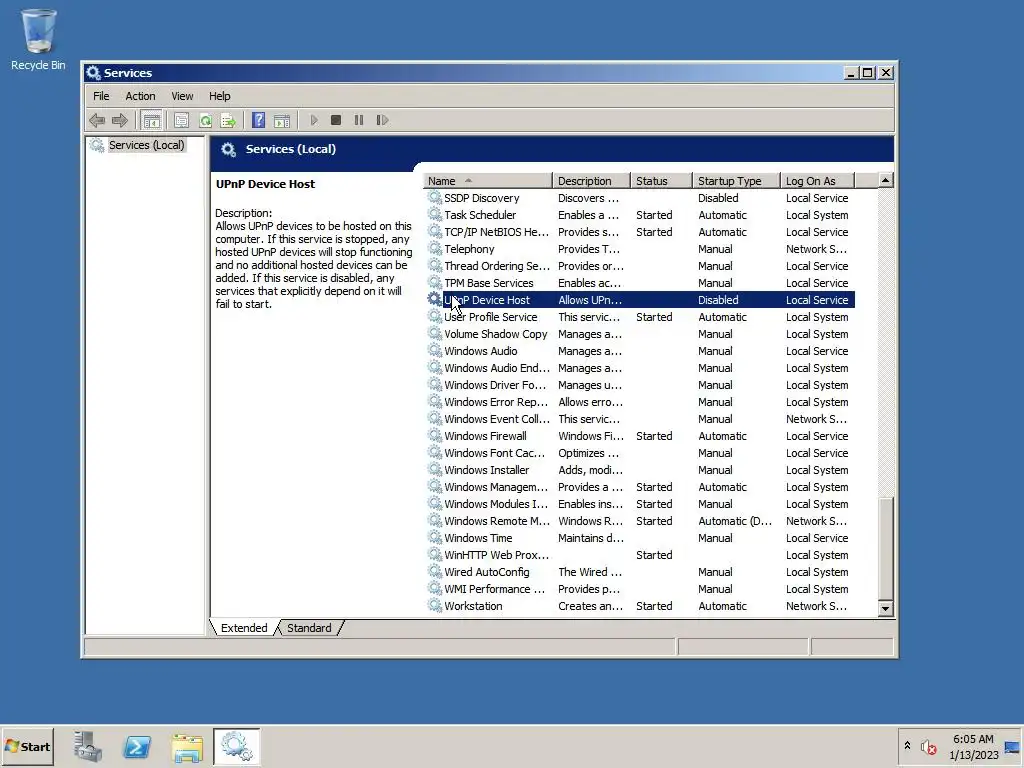Launch PowerShell from taskbar
This screenshot has width=1024, height=768.
(x=137, y=746)
